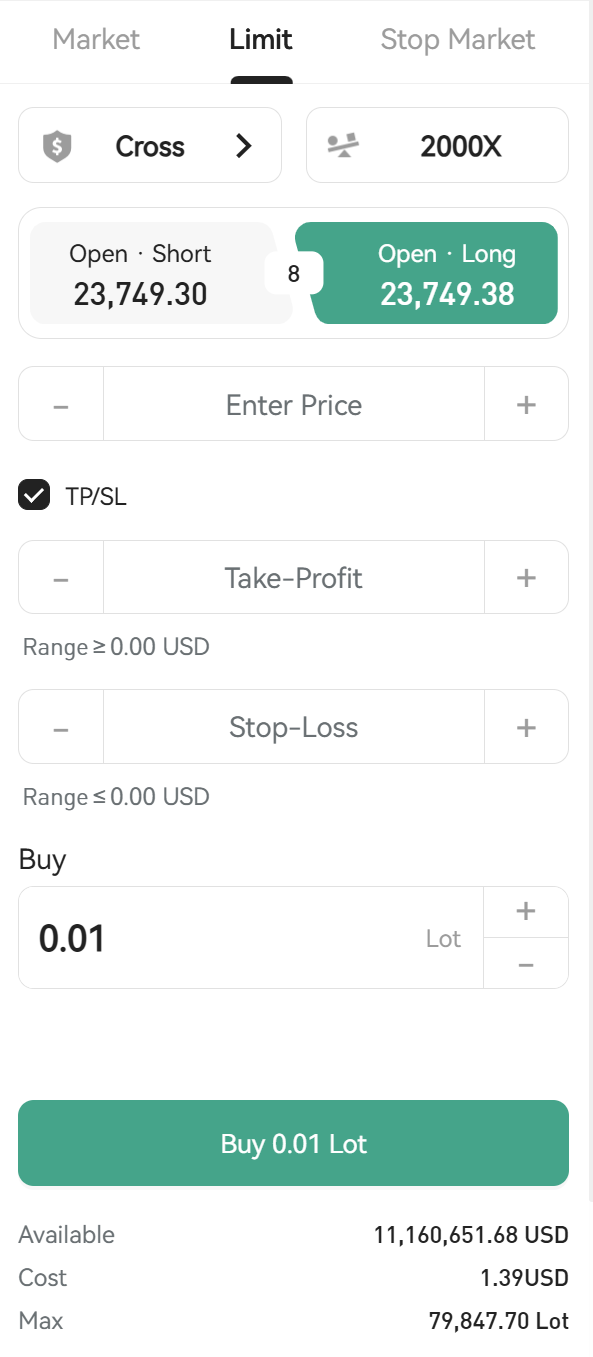
Task: Switch to the Market order tab
Action: pos(96,40)
